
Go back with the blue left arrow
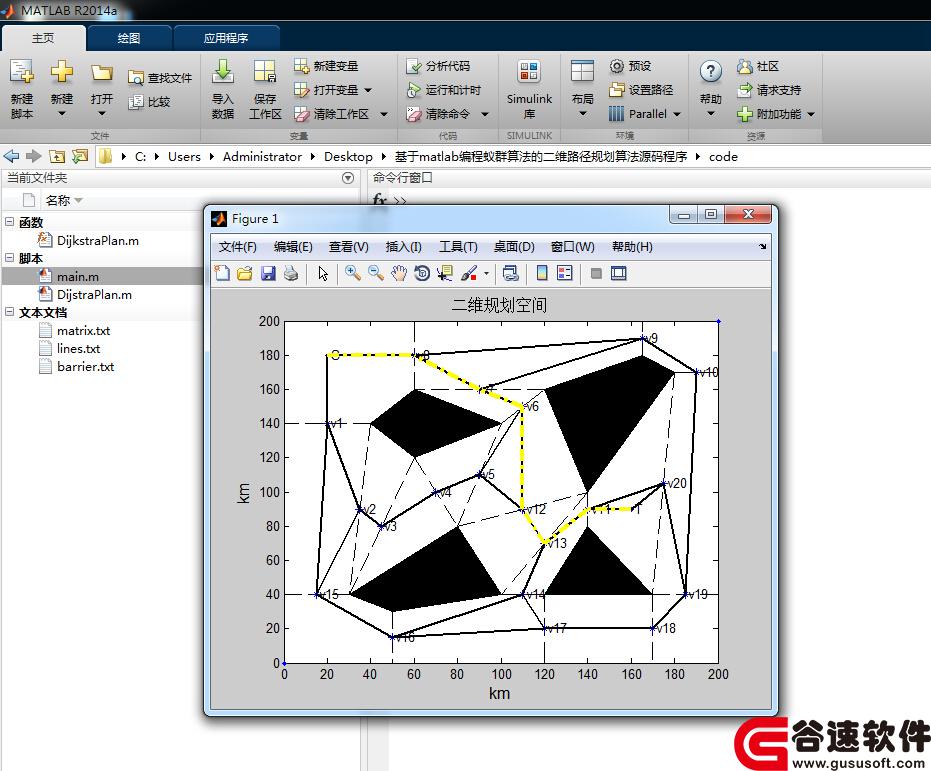pyautogui.click(x=11, y=156)
